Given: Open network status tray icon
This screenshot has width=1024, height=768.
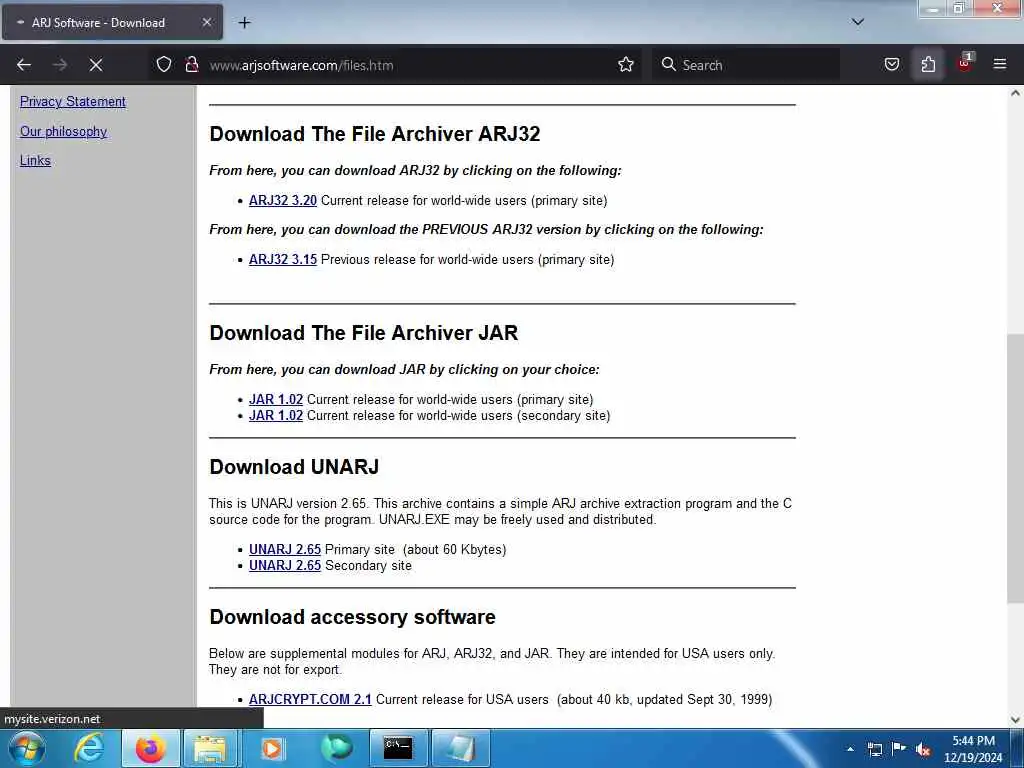Looking at the screenshot, I should 874,749.
